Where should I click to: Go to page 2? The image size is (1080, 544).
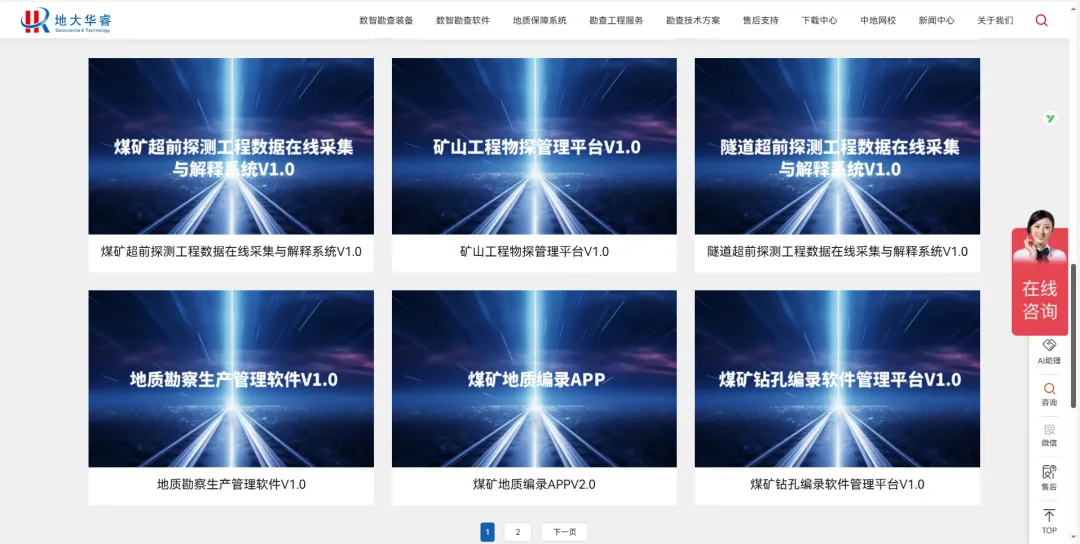(517, 532)
